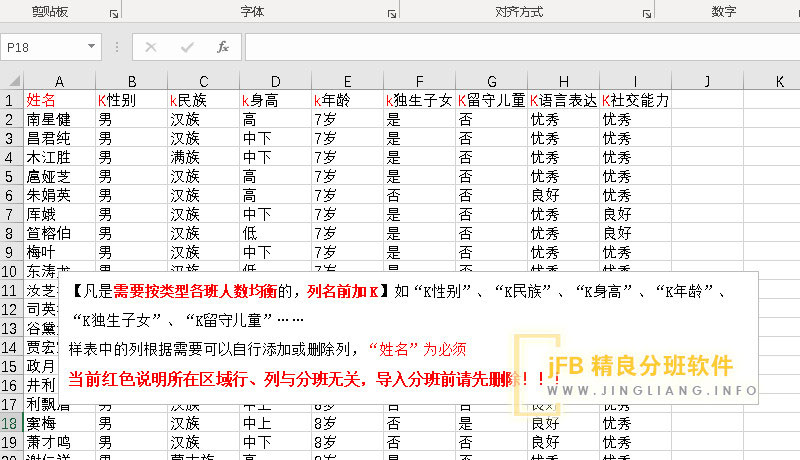Select column F header
The width and height of the screenshot is (800, 460).
(x=419, y=82)
